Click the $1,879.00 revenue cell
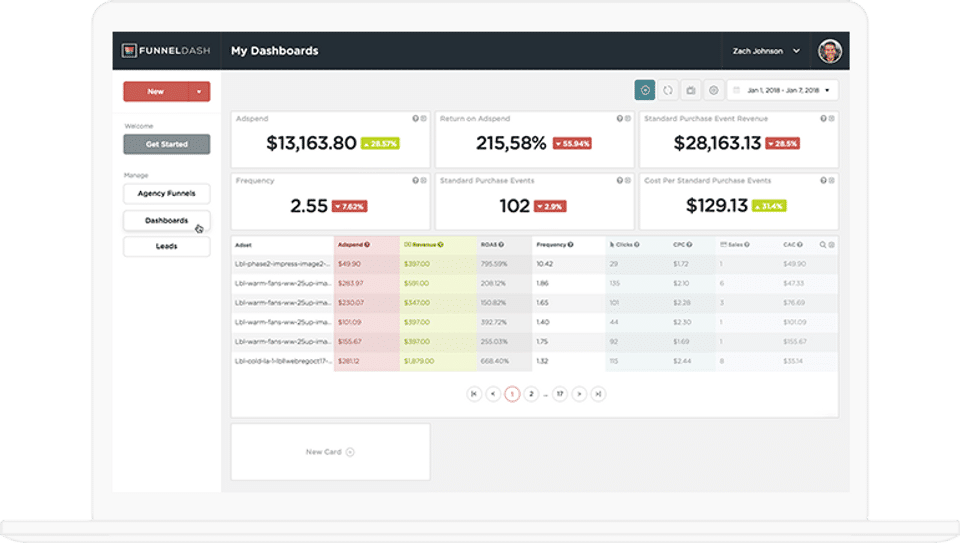 419,361
